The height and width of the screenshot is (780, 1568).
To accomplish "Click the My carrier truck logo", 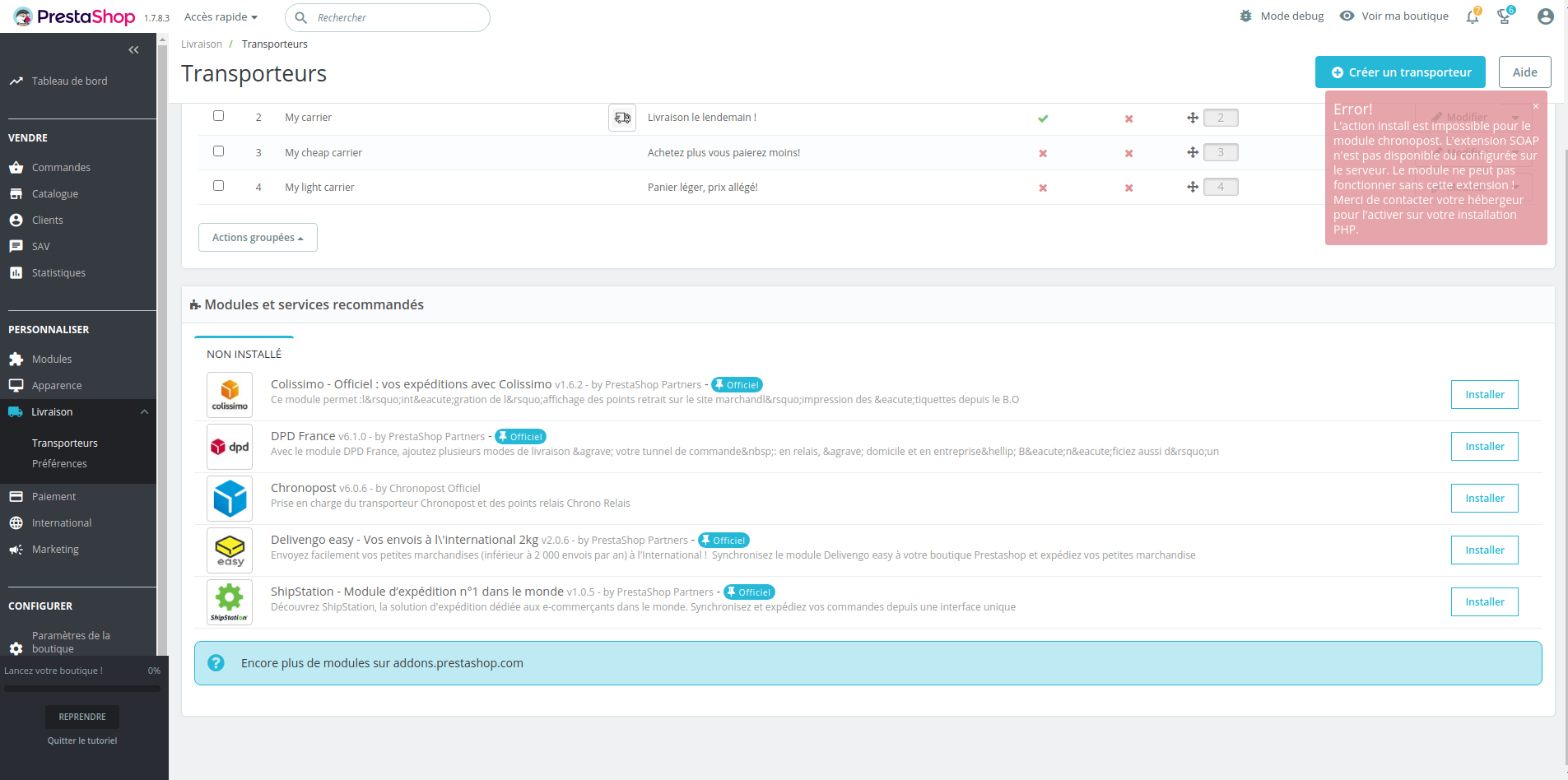I will pyautogui.click(x=622, y=118).
